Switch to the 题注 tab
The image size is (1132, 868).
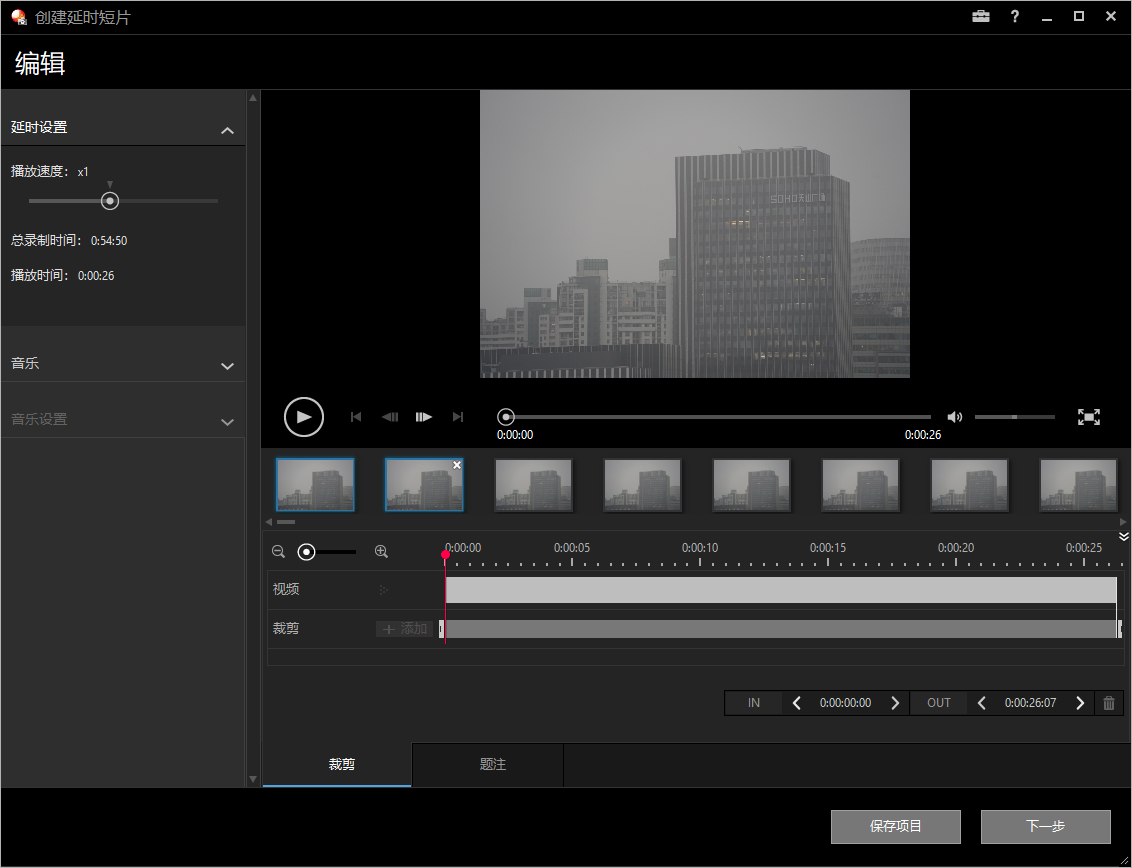click(492, 765)
